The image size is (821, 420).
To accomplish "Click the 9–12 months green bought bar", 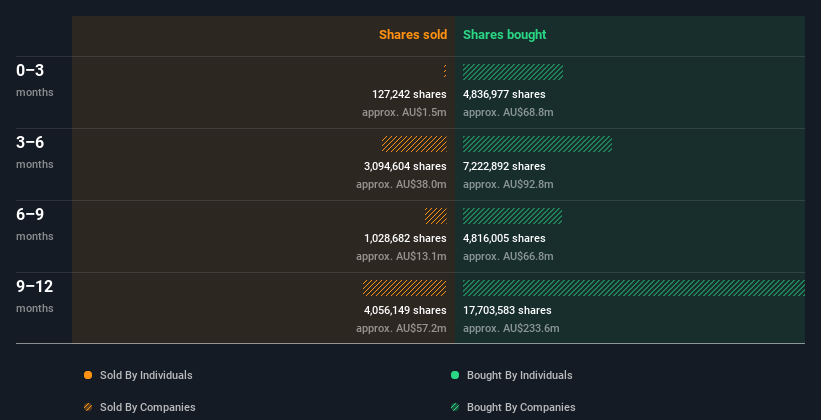I will [x=634, y=288].
